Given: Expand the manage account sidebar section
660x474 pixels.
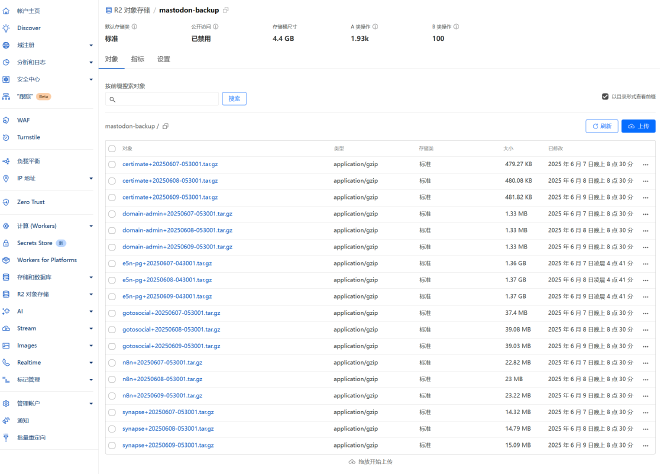Looking at the screenshot, I should point(91,403).
